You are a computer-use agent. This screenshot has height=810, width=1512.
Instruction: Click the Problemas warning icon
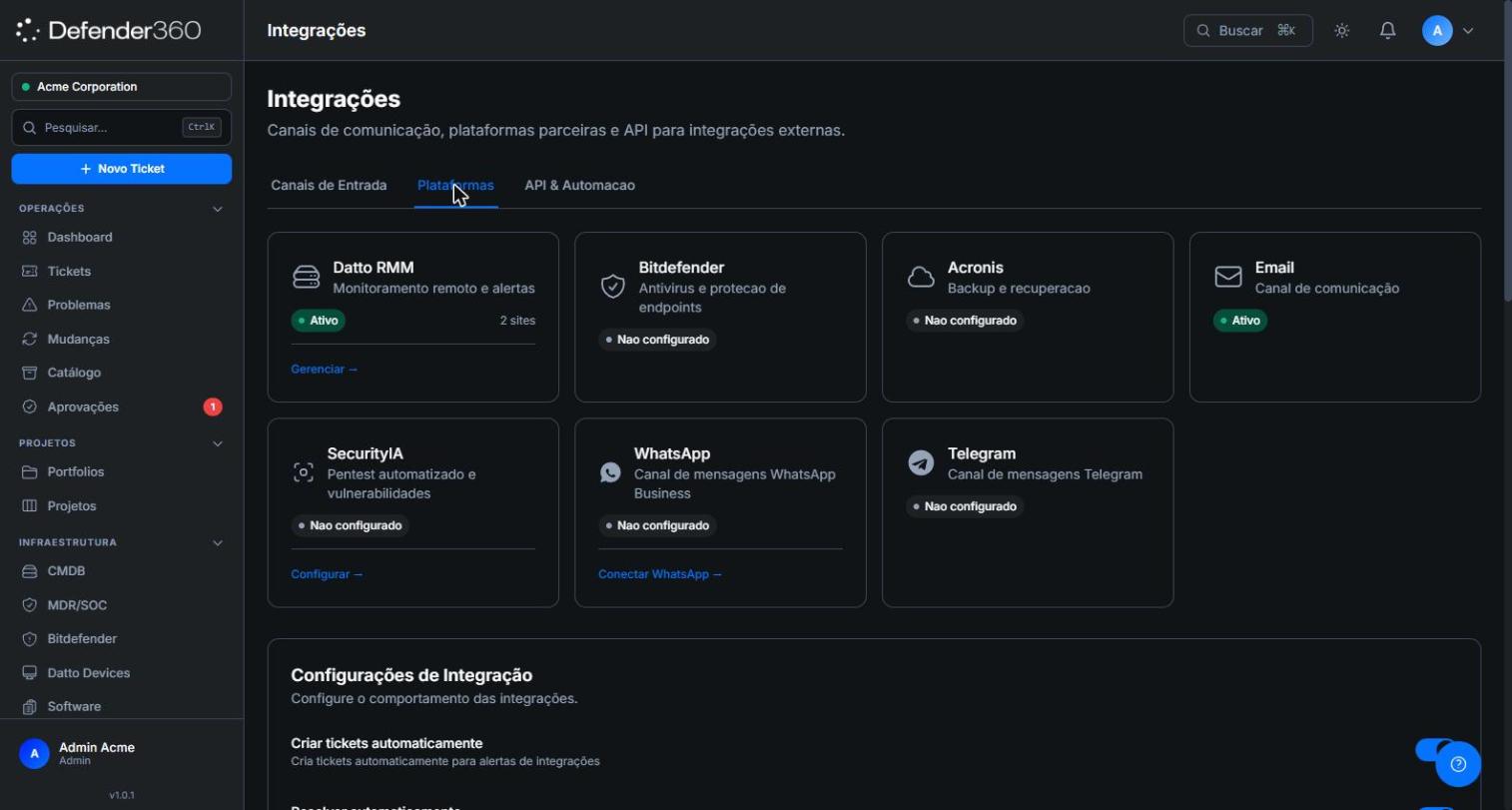click(x=30, y=305)
